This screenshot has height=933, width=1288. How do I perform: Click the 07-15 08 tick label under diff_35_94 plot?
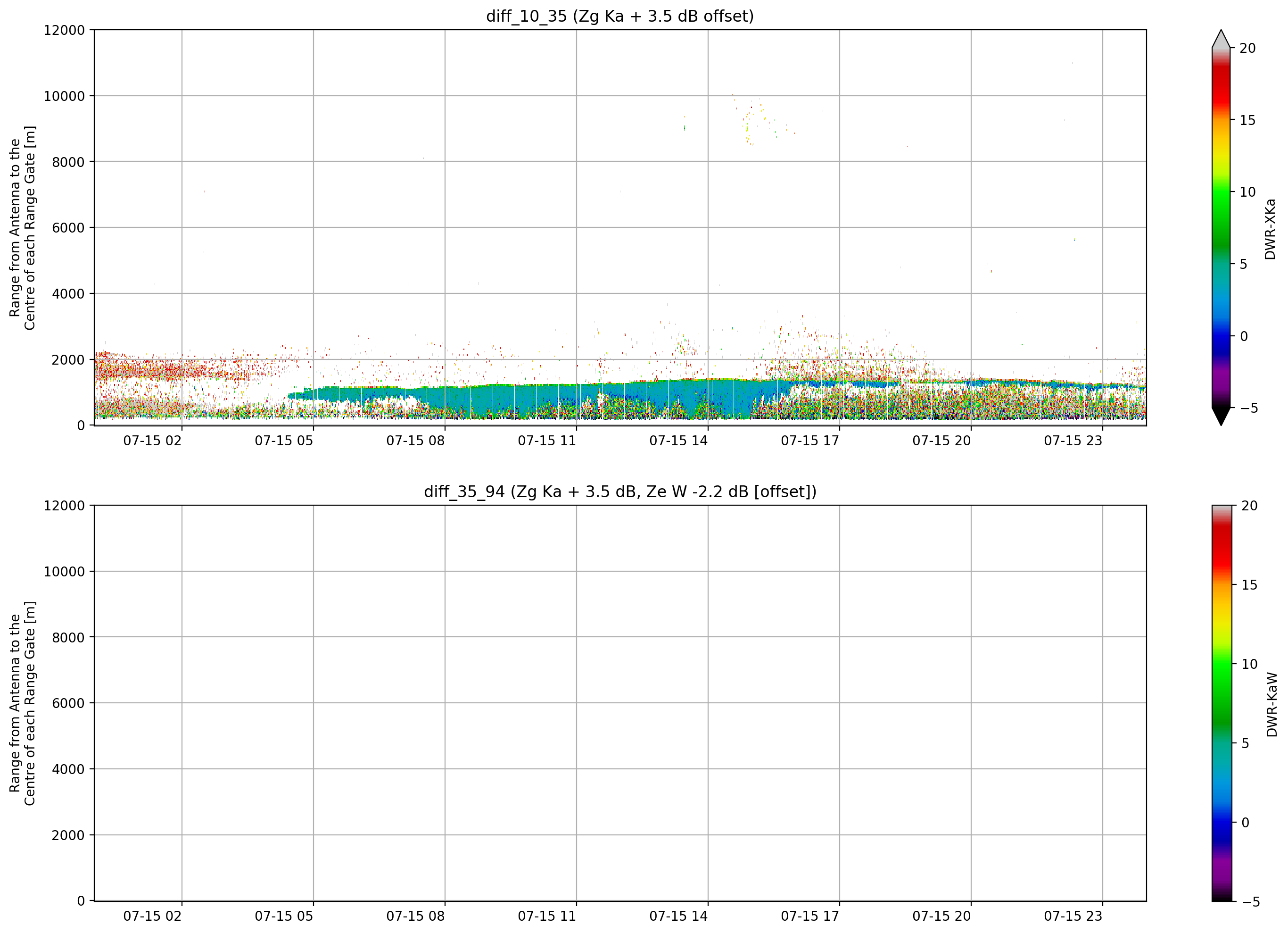[x=416, y=916]
